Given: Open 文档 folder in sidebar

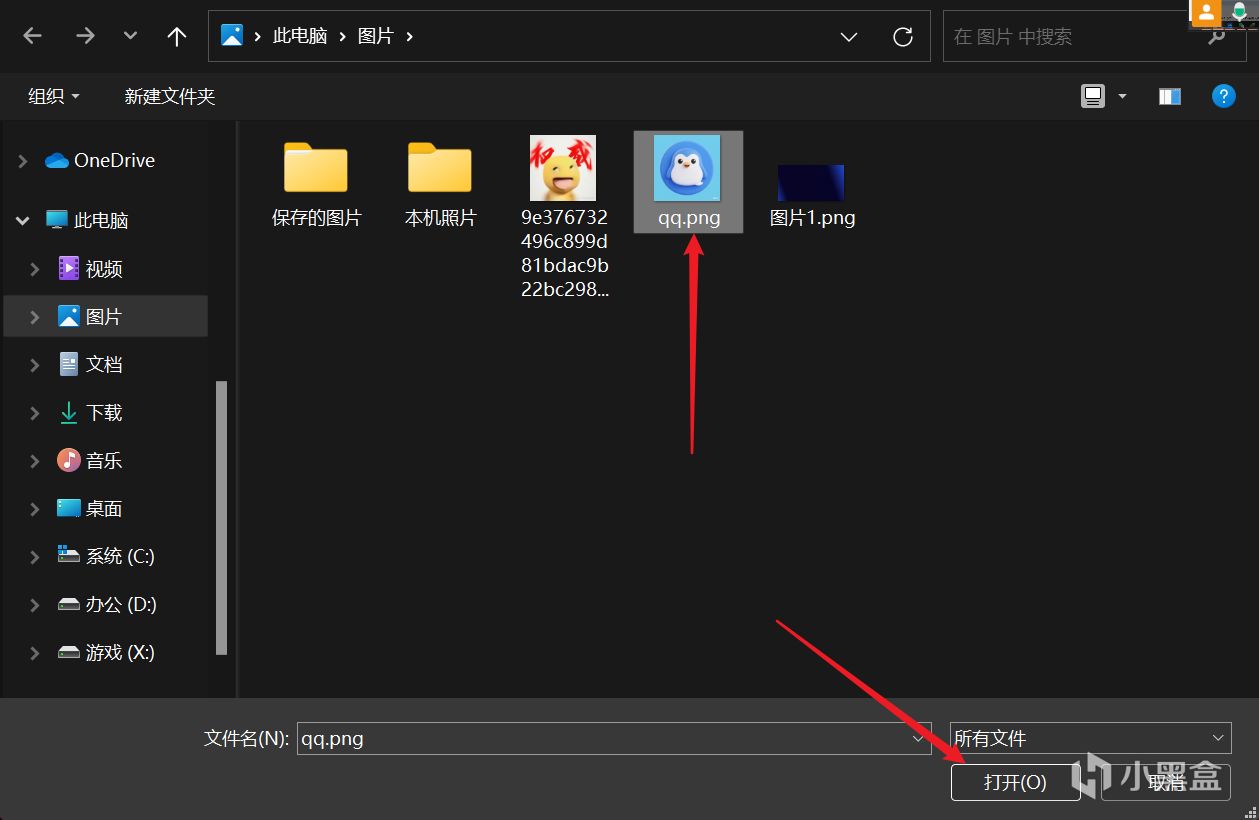Looking at the screenshot, I should click(x=90, y=364).
